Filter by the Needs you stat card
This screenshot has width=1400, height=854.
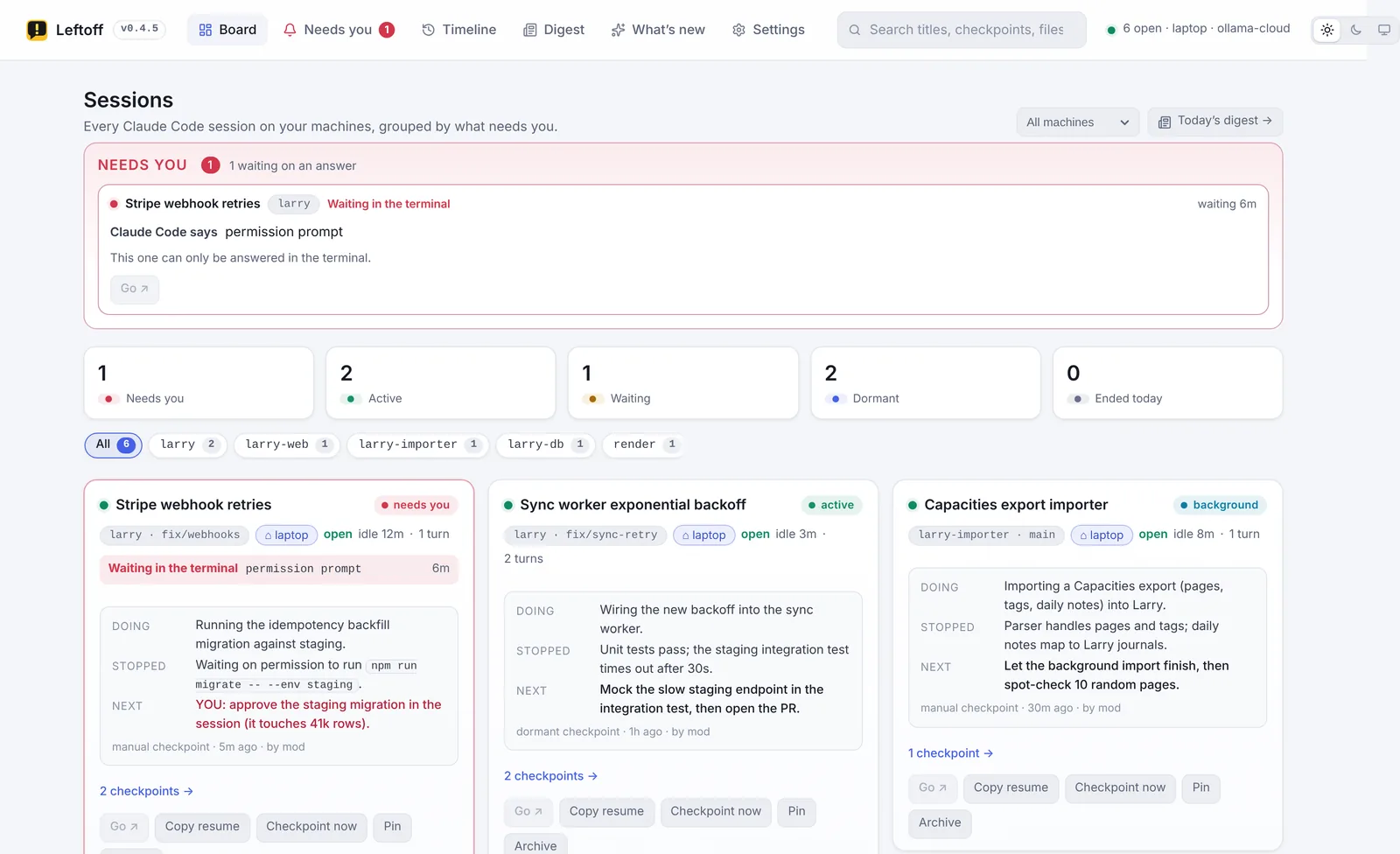199,383
